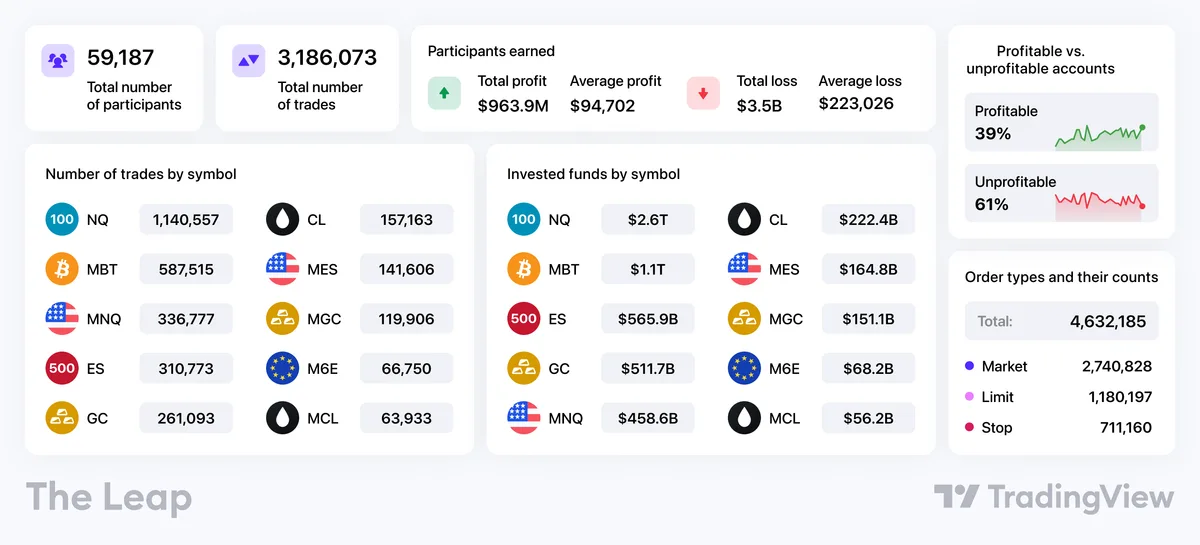Click the participants group icon

58,60
